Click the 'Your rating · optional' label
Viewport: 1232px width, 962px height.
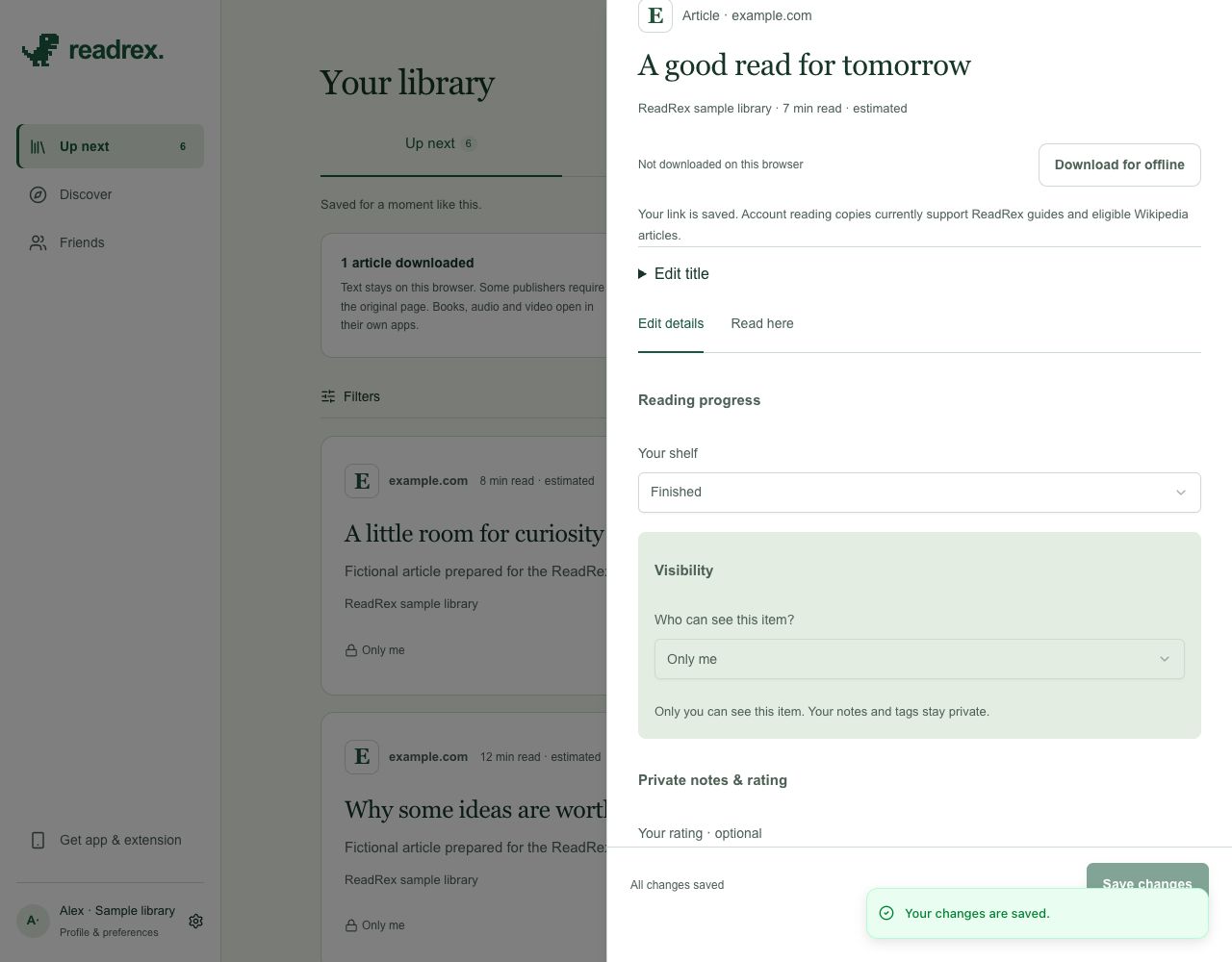700,833
